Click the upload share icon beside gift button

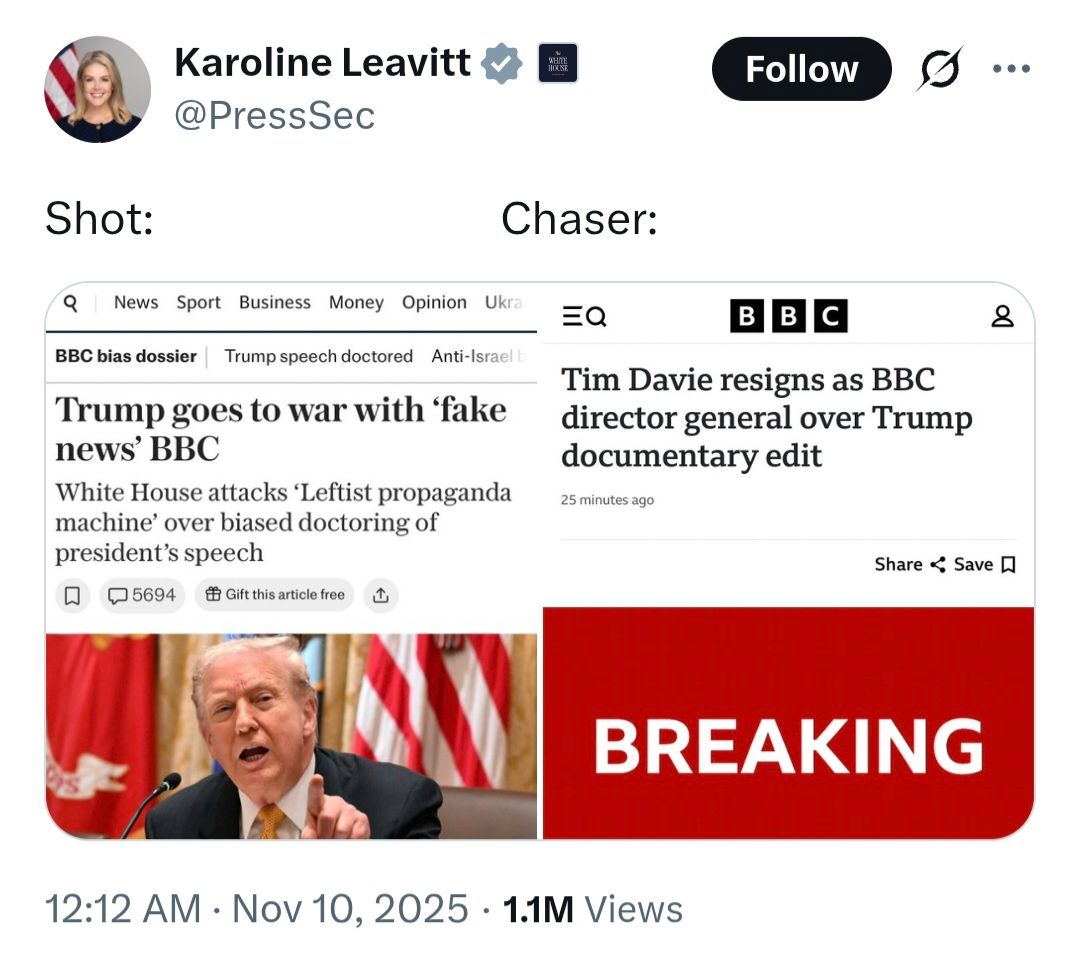click(x=381, y=595)
